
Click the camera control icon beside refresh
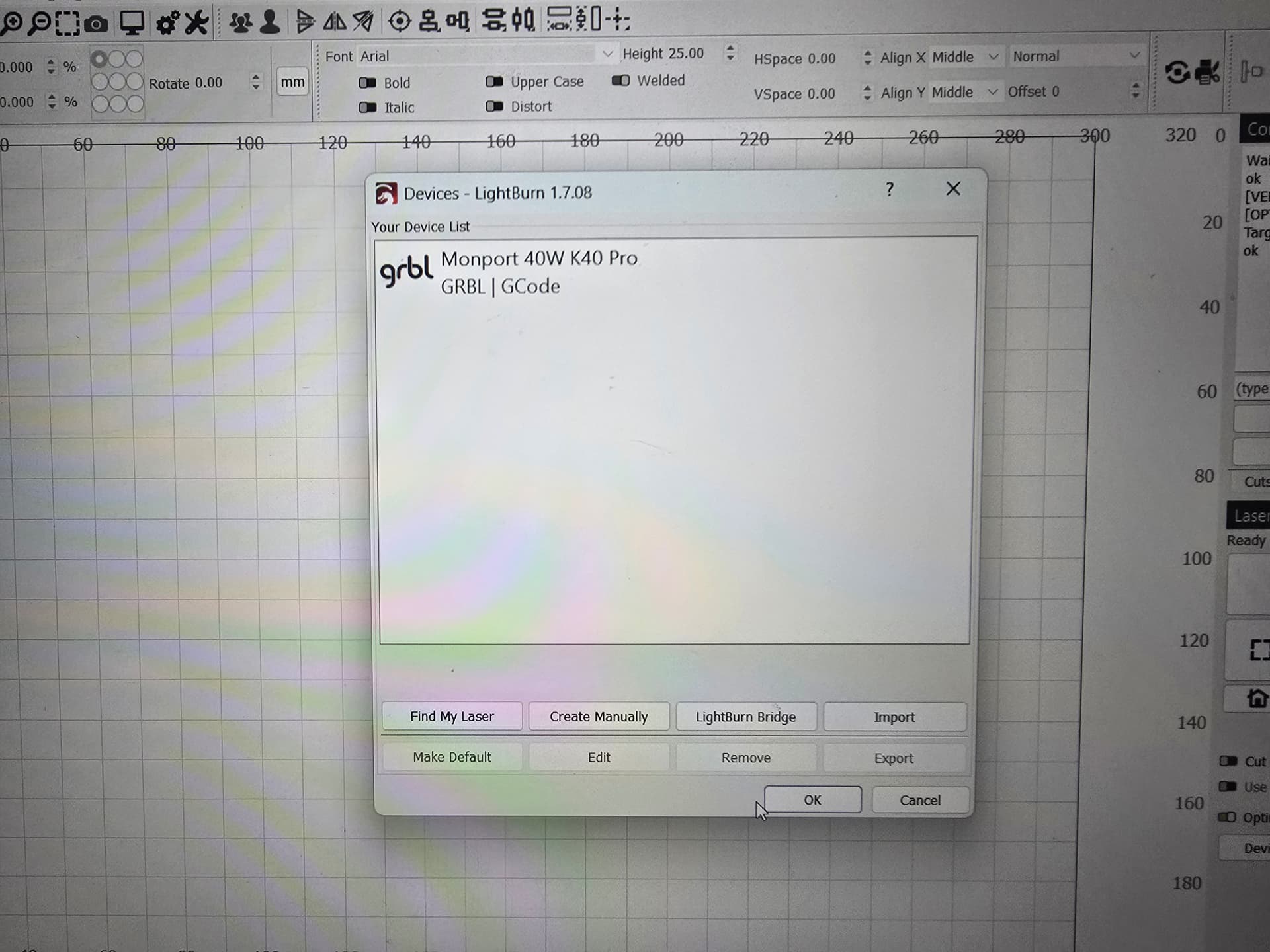coord(1208,72)
